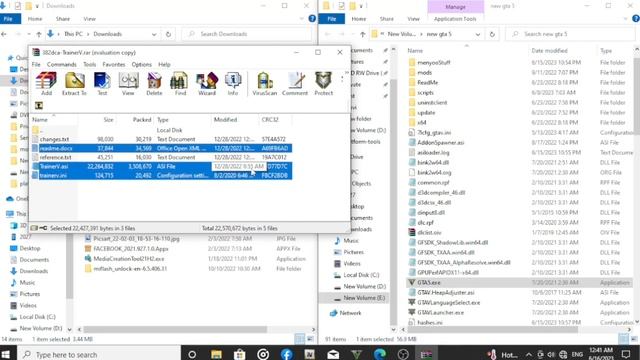Click the VirusScan toolbar icon
This screenshot has height=360, width=640.
tap(264, 84)
